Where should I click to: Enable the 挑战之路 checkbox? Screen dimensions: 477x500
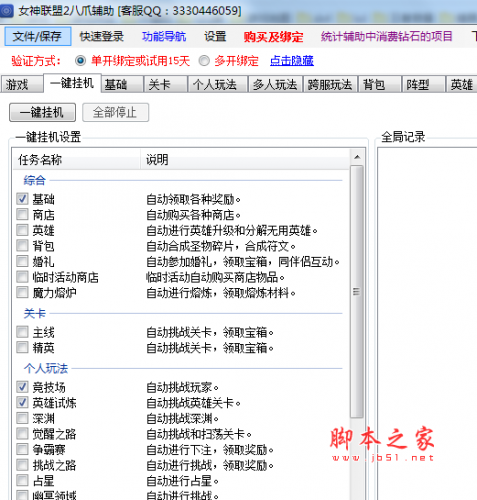coord(22,465)
